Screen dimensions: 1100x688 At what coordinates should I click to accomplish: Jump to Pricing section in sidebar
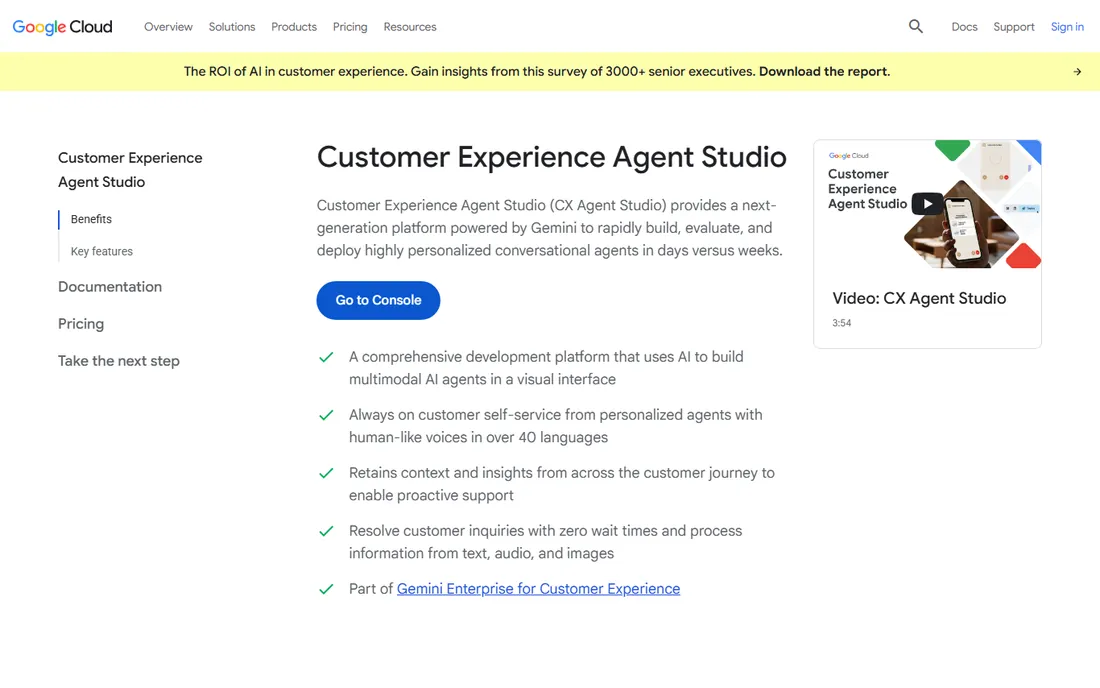click(81, 324)
